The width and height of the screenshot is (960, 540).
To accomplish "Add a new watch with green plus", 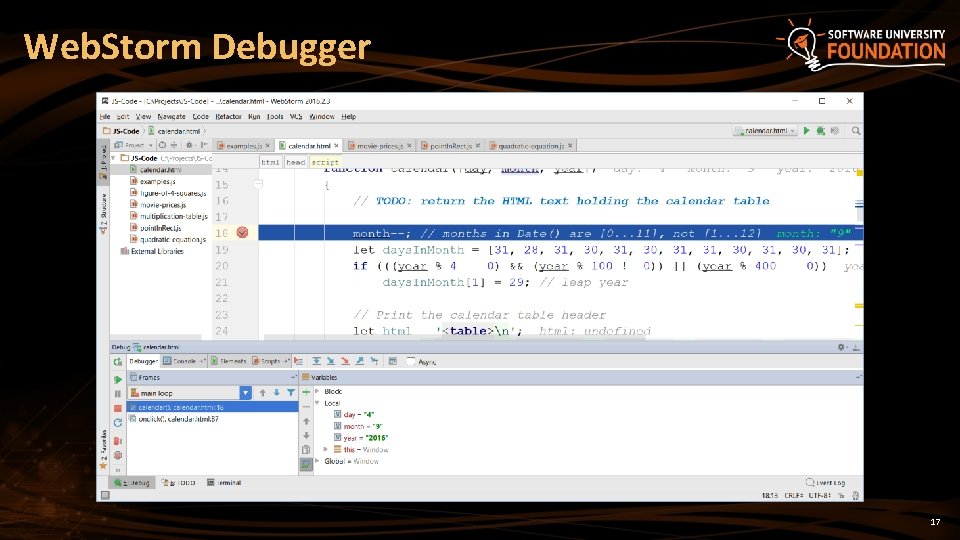I will (x=306, y=392).
